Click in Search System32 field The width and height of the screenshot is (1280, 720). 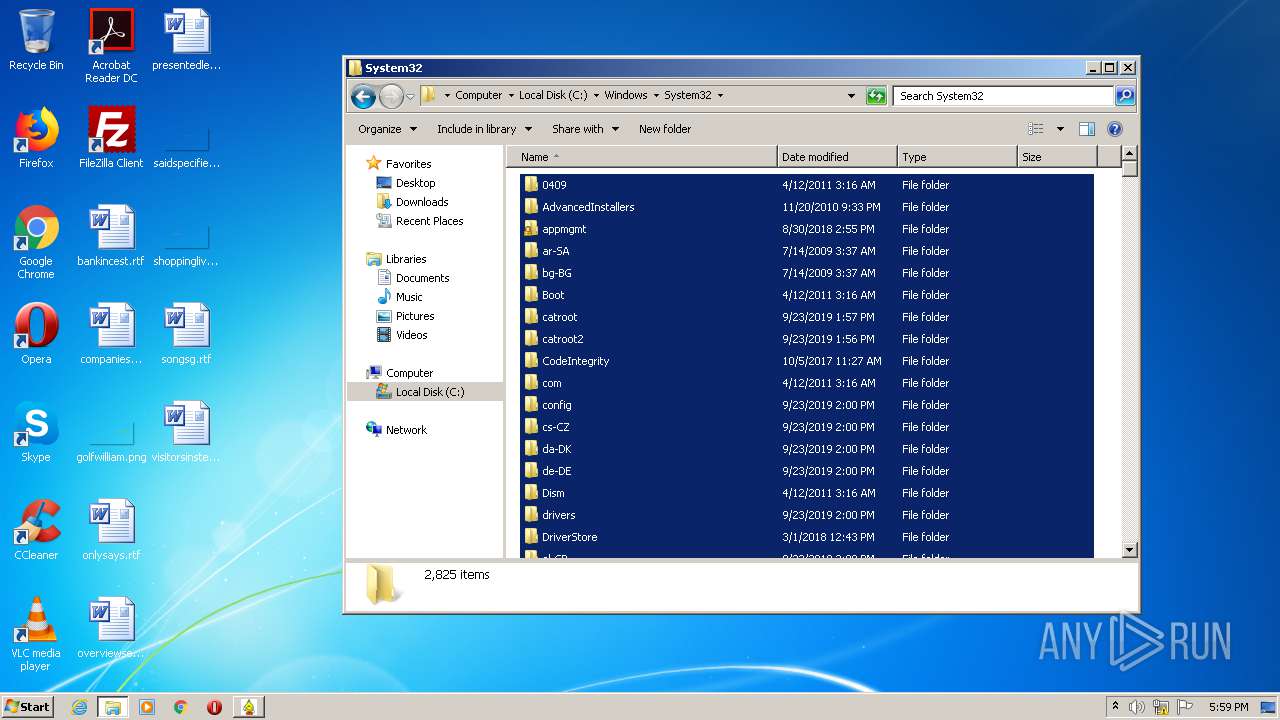tap(1003, 96)
